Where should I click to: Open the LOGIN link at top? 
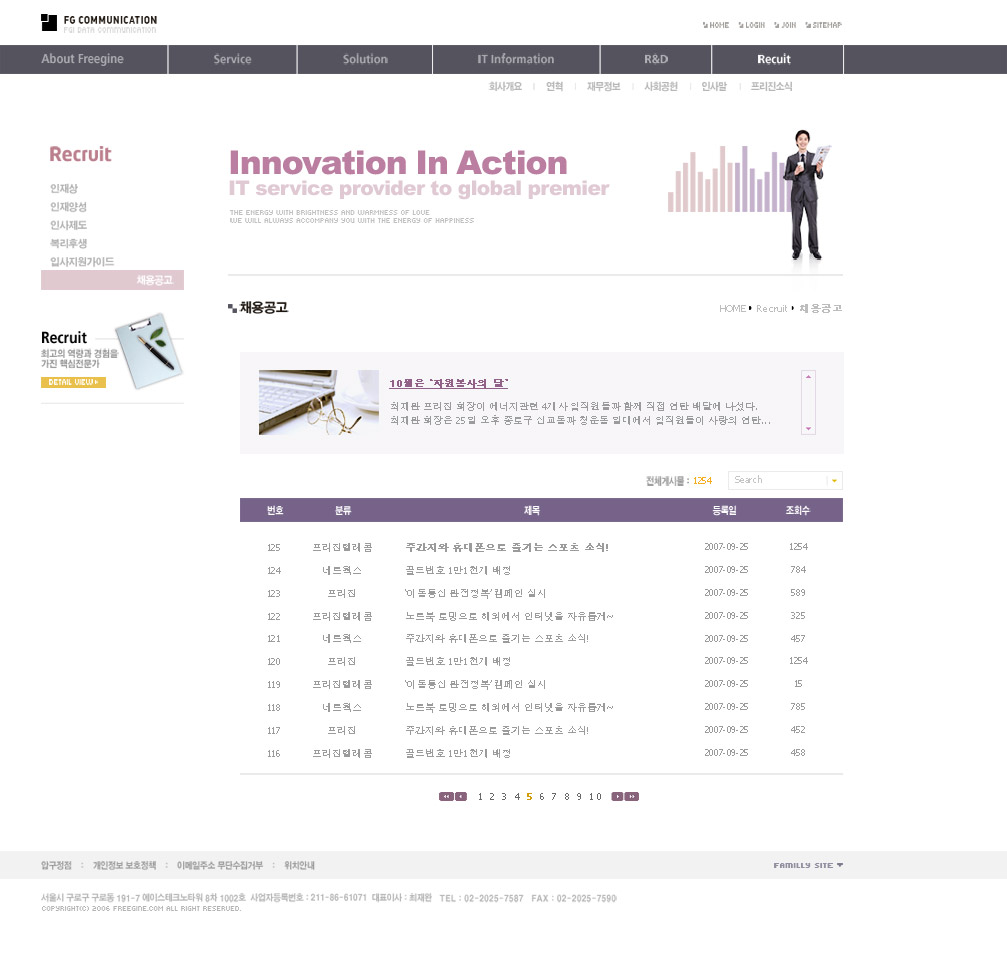751,25
